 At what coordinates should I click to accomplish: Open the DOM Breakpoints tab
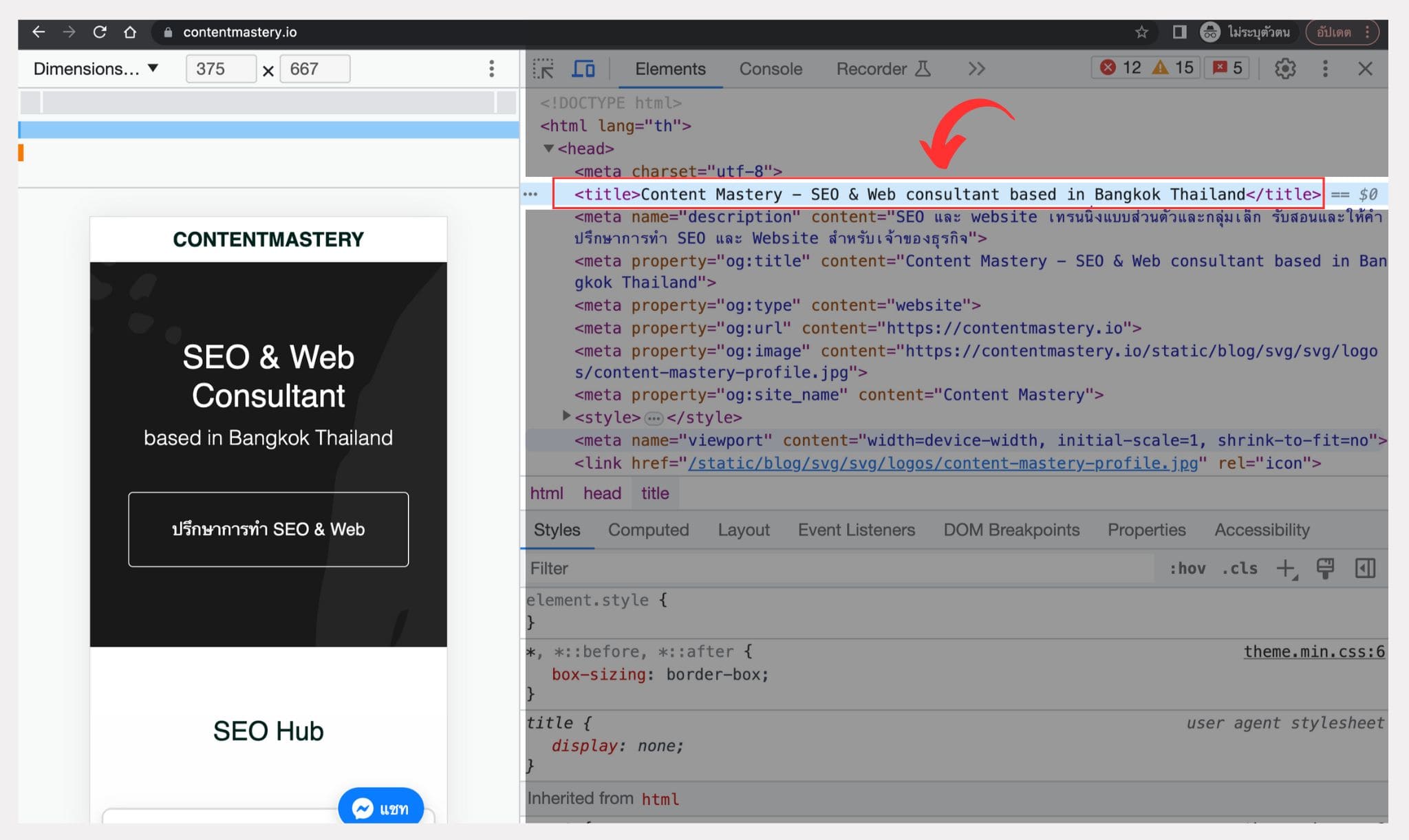(1011, 530)
